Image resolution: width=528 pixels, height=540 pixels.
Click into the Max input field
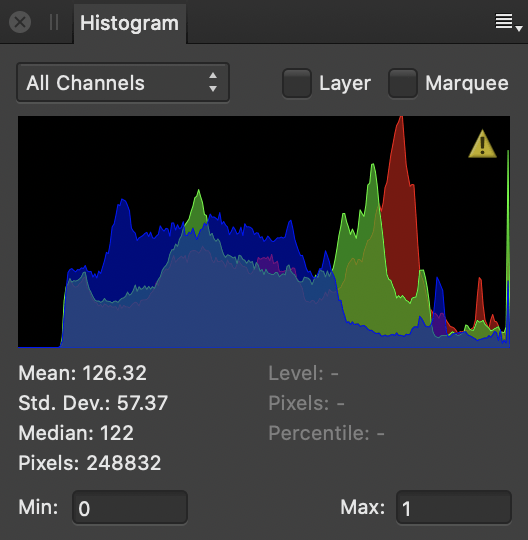pyautogui.click(x=454, y=508)
